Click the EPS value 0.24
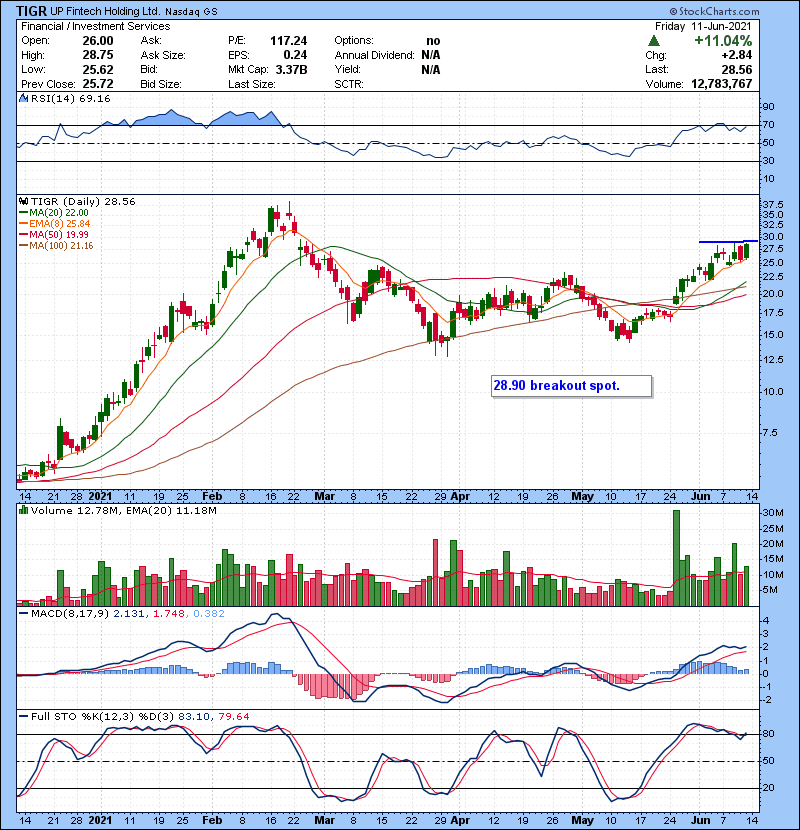Image resolution: width=800 pixels, height=830 pixels. [295, 55]
